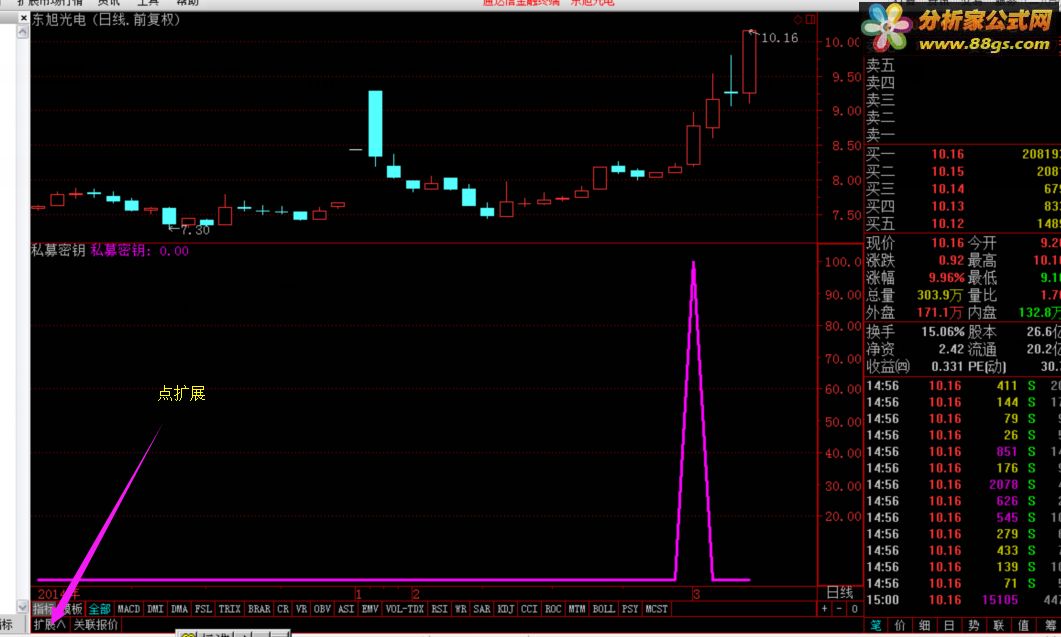Select the WR indicator
The height and width of the screenshot is (637, 1061).
point(461,609)
